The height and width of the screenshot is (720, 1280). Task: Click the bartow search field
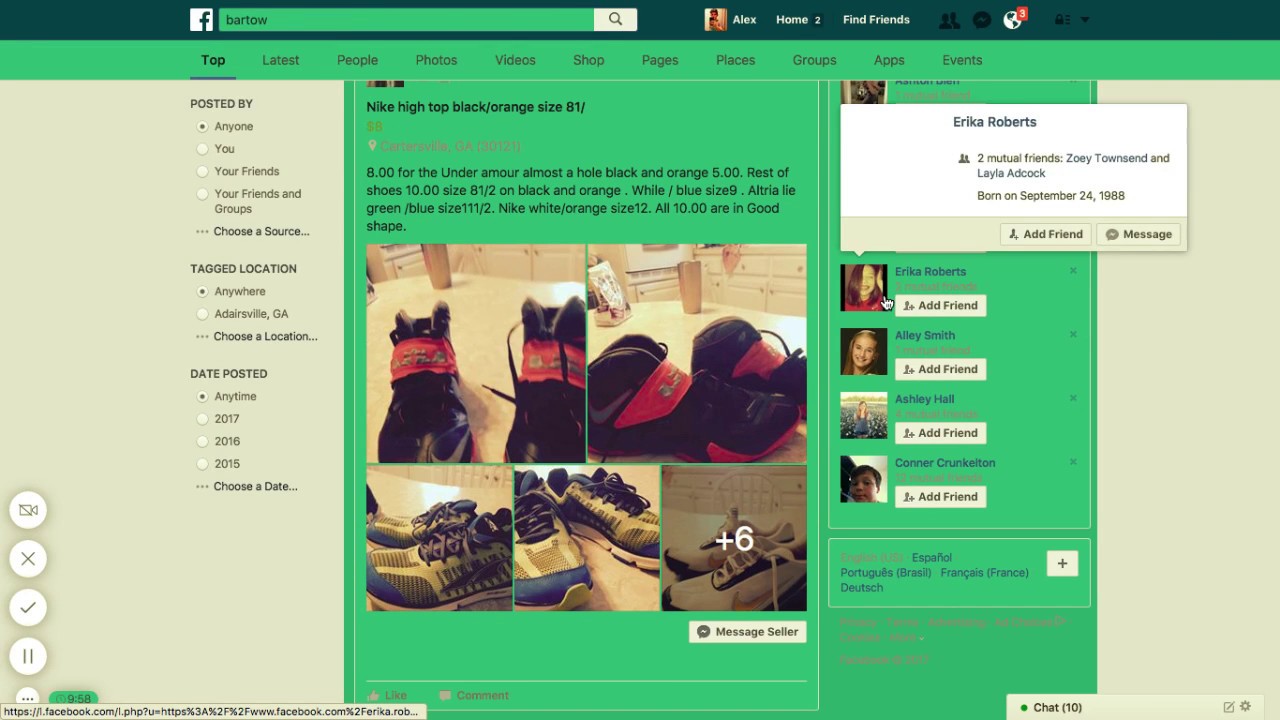click(x=406, y=19)
